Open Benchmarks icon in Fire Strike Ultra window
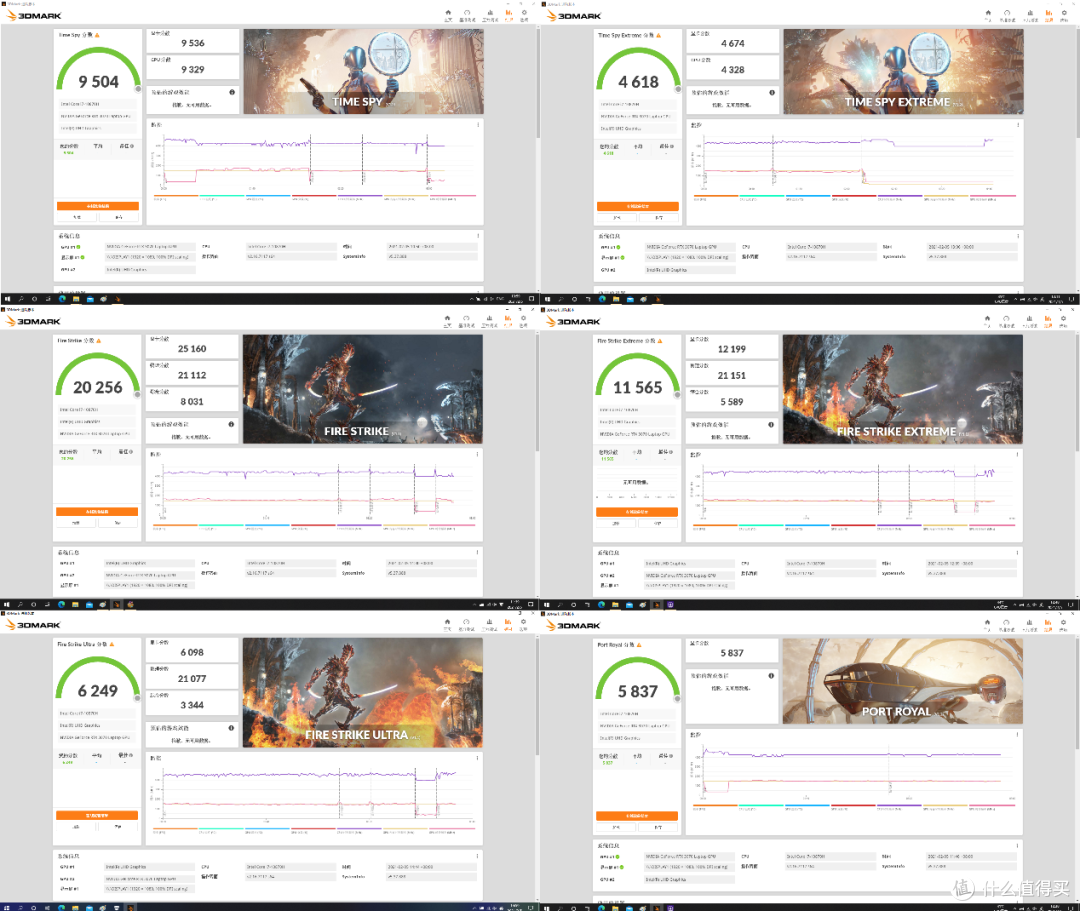This screenshot has height=911, width=1080. [x=466, y=624]
